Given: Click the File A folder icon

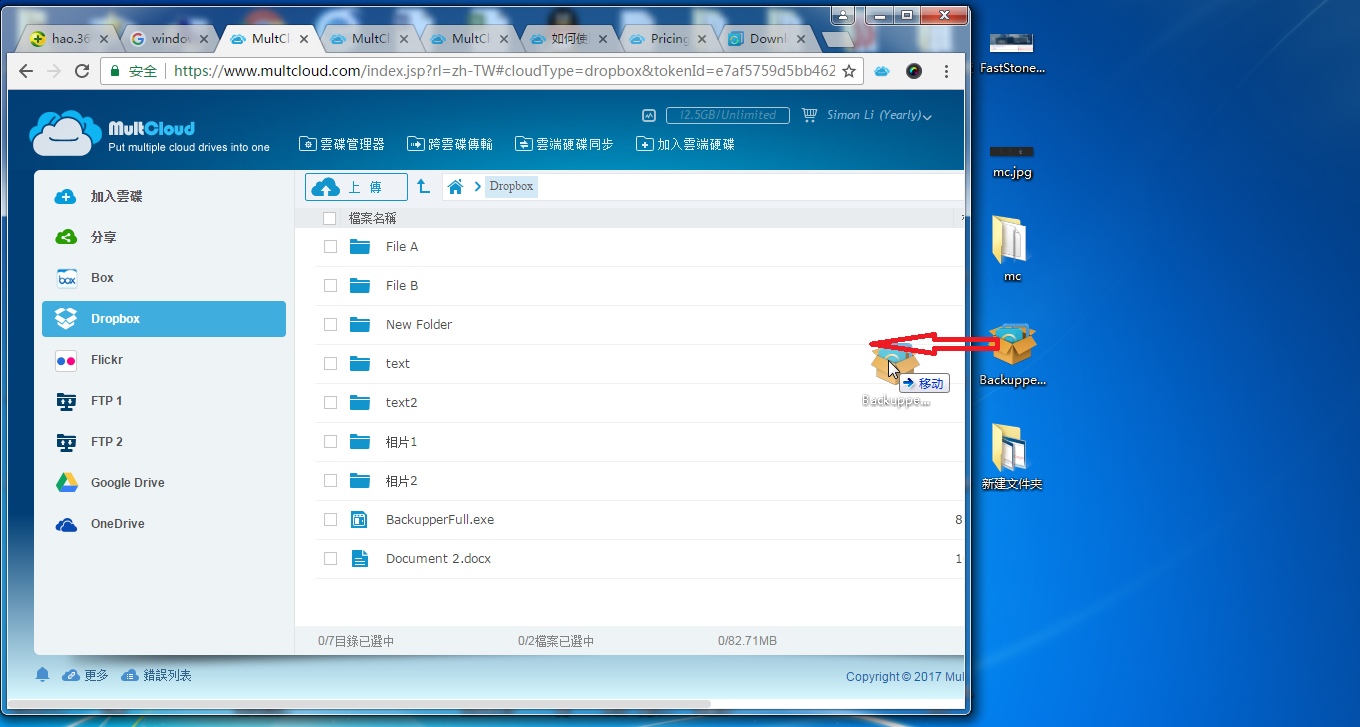Looking at the screenshot, I should (360, 247).
